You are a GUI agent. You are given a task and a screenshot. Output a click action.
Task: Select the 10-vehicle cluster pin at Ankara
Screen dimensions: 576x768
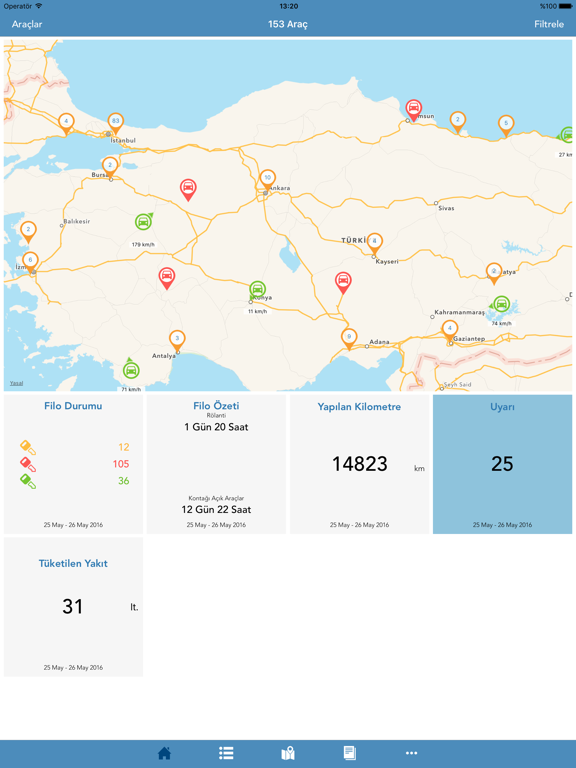click(267, 180)
